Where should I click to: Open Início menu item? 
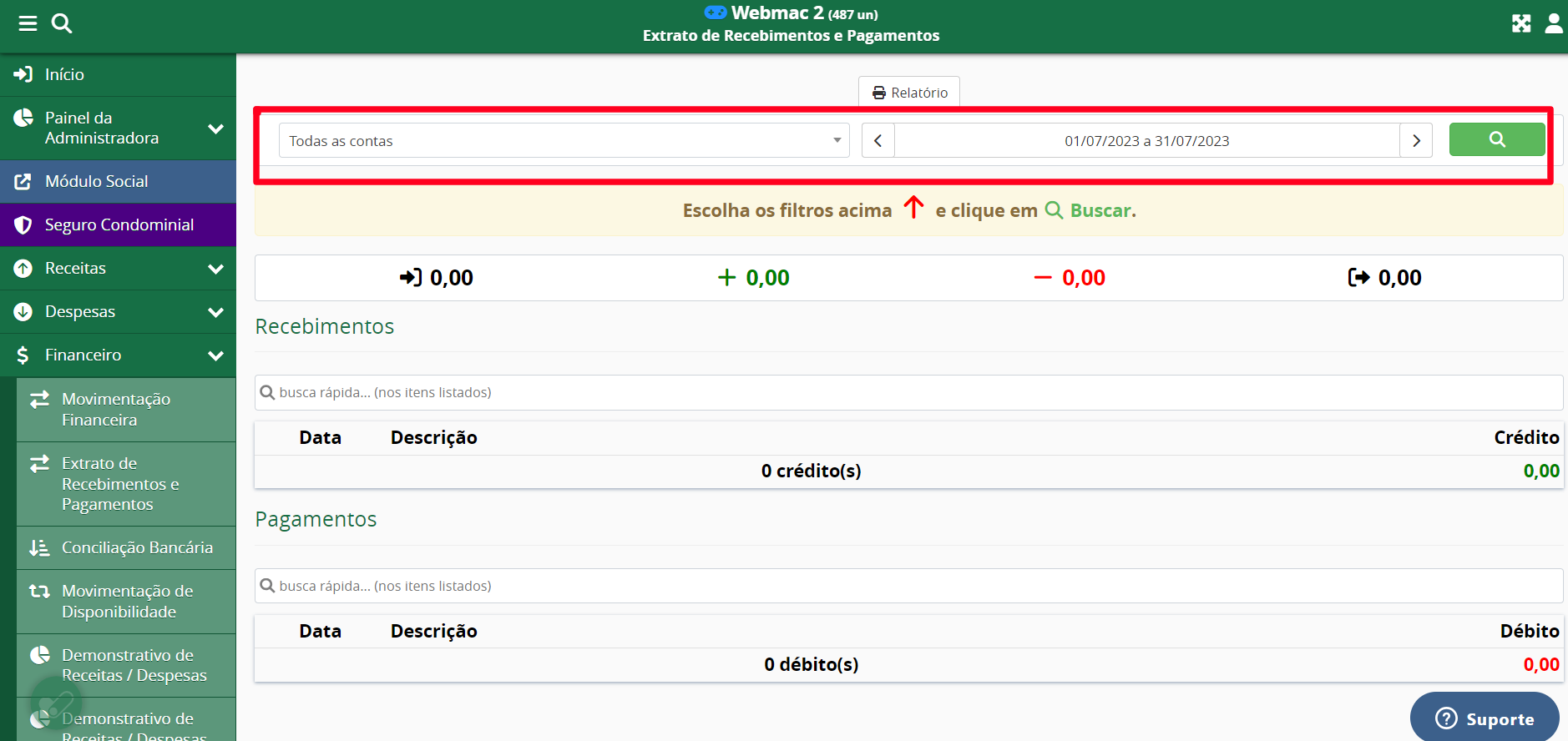(x=118, y=74)
